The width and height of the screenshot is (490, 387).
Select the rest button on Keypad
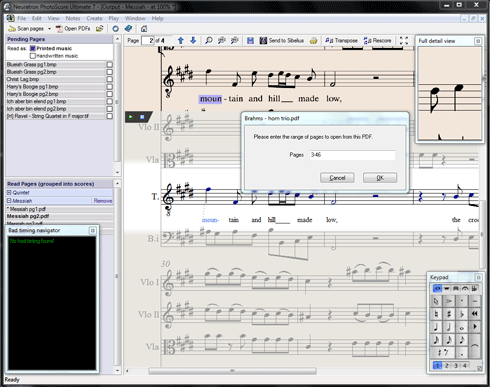(x=444, y=352)
